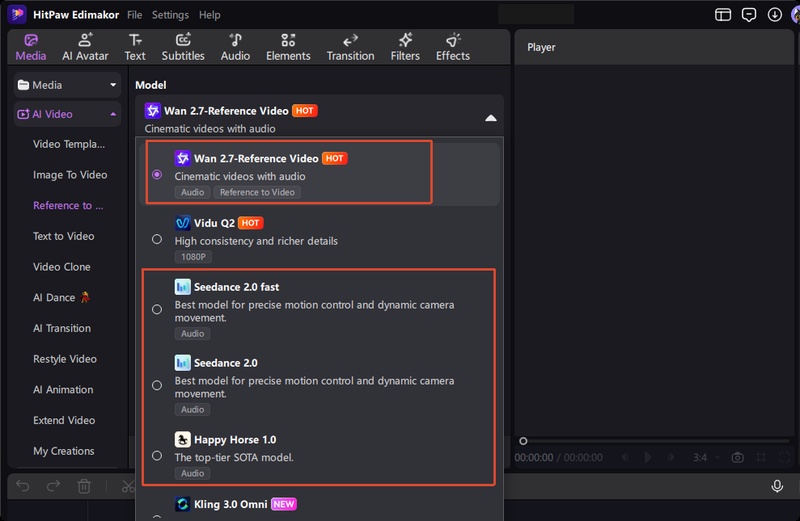Click the layout switch icon in title bar
Screen dimensions: 800x521
(x=723, y=15)
